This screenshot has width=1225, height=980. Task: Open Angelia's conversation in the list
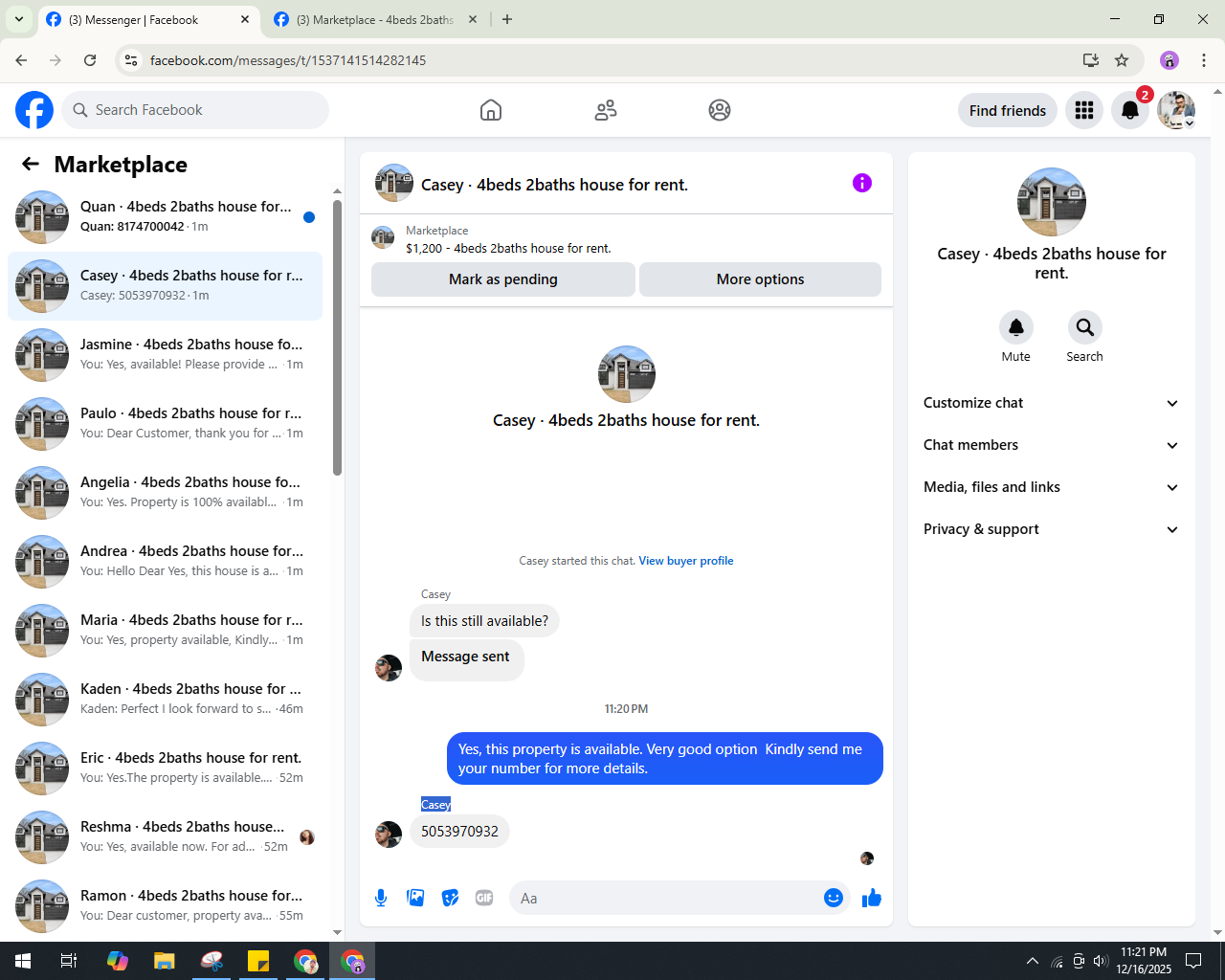[165, 493]
